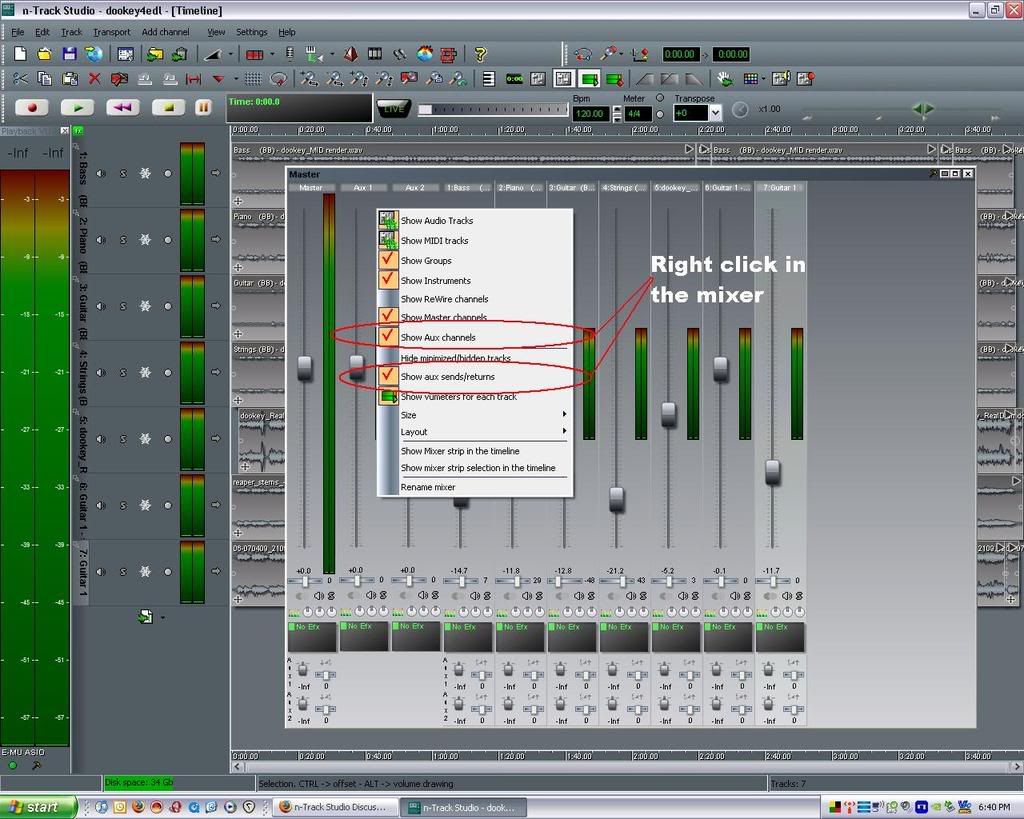The width and height of the screenshot is (1024, 819).
Task: Open the dropdown beside the volume envelope icon
Action: click(231, 54)
